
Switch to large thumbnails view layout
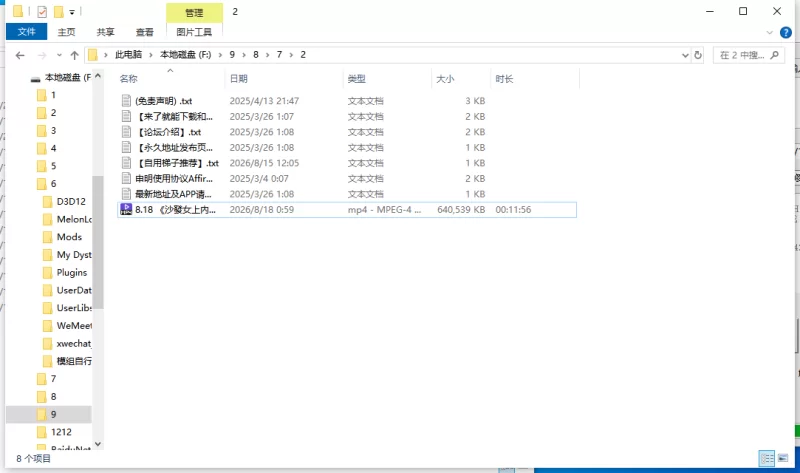pyautogui.click(x=783, y=458)
